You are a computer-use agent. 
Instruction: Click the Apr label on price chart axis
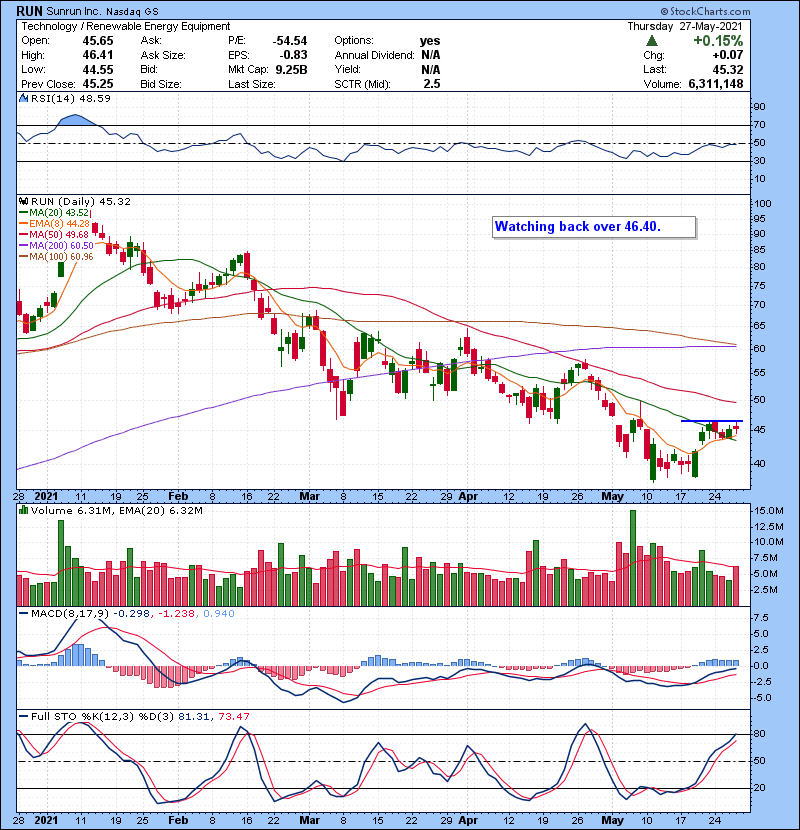(468, 496)
